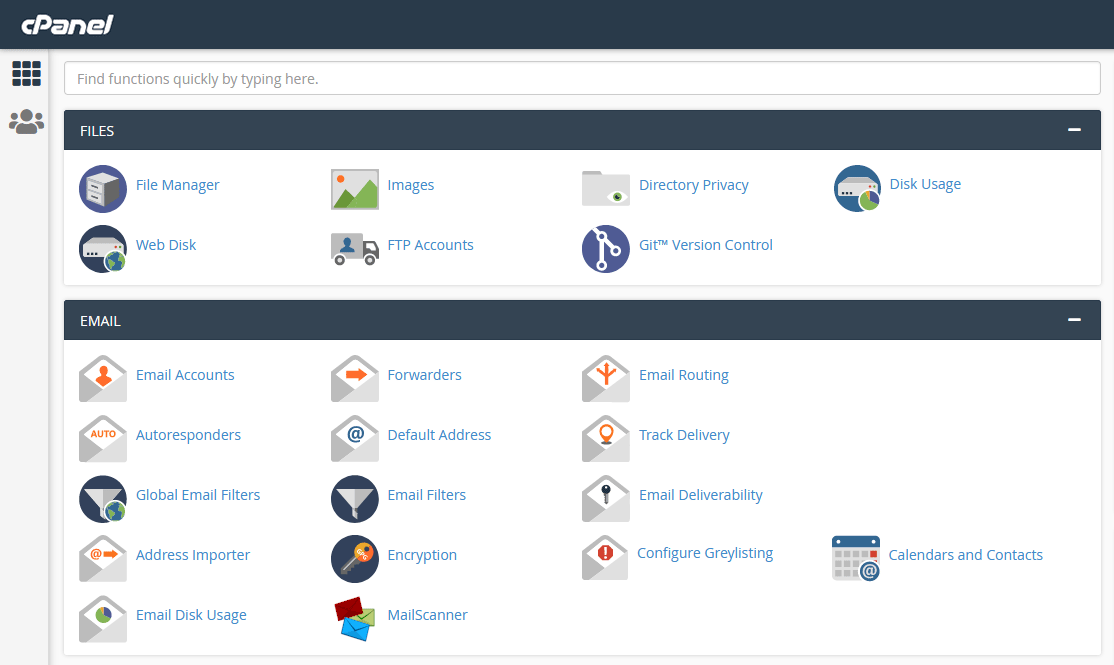The image size is (1114, 665).
Task: Open the FTP Accounts truck icon
Action: coord(354,247)
